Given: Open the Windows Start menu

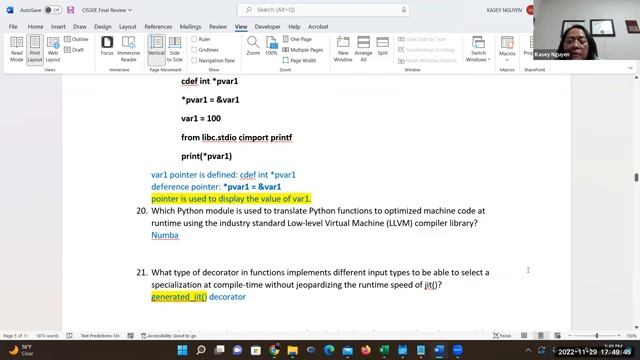Looking at the screenshot, I should (182, 350).
